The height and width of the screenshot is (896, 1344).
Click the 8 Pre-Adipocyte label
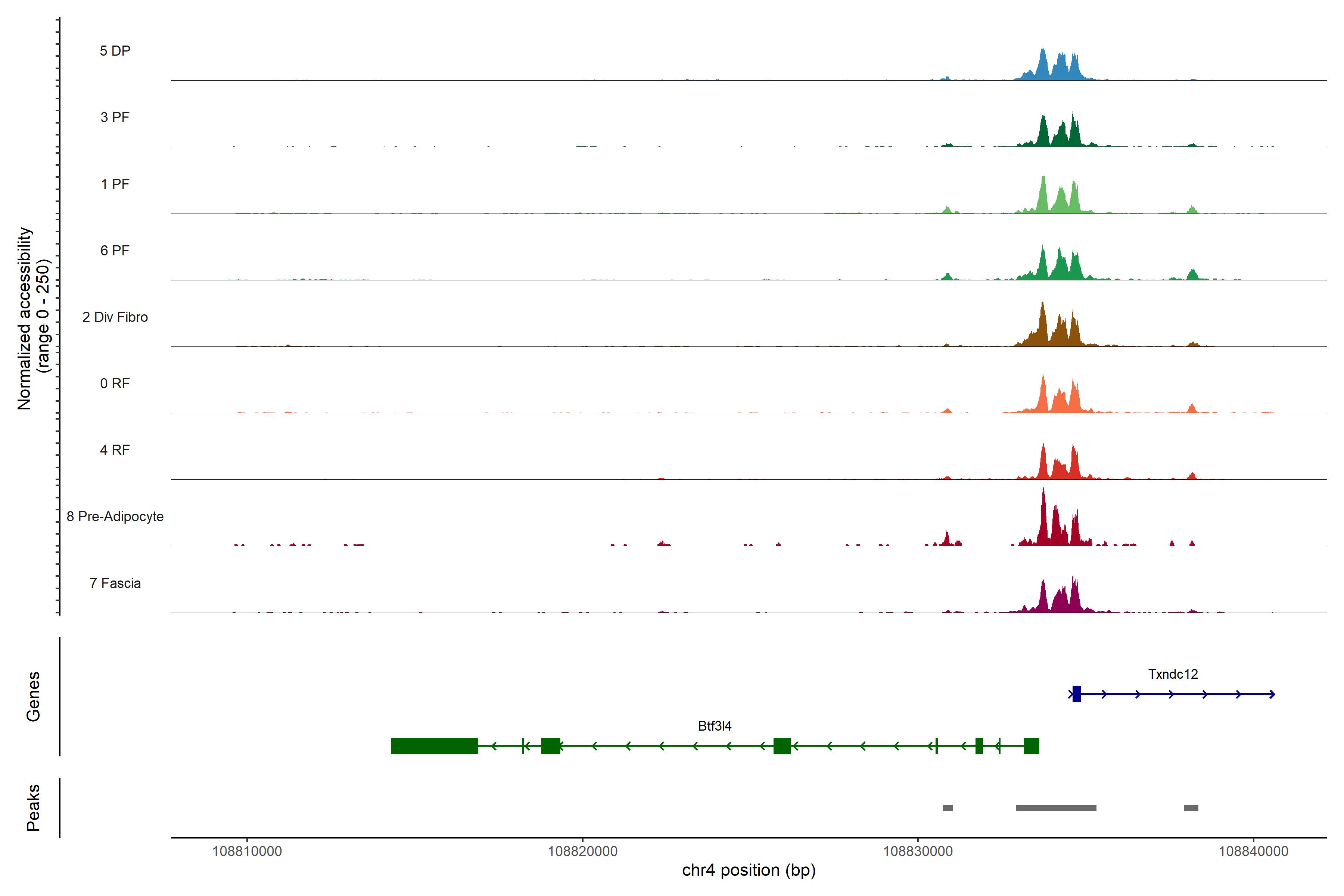(115, 517)
